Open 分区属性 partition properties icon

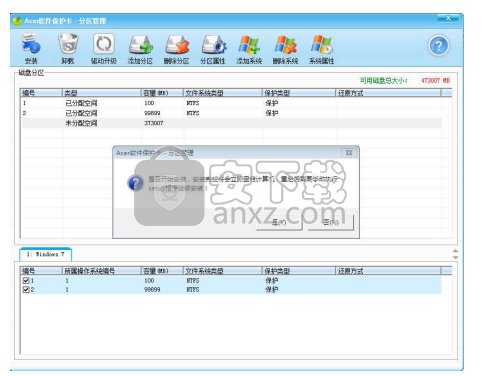pyautogui.click(x=213, y=49)
